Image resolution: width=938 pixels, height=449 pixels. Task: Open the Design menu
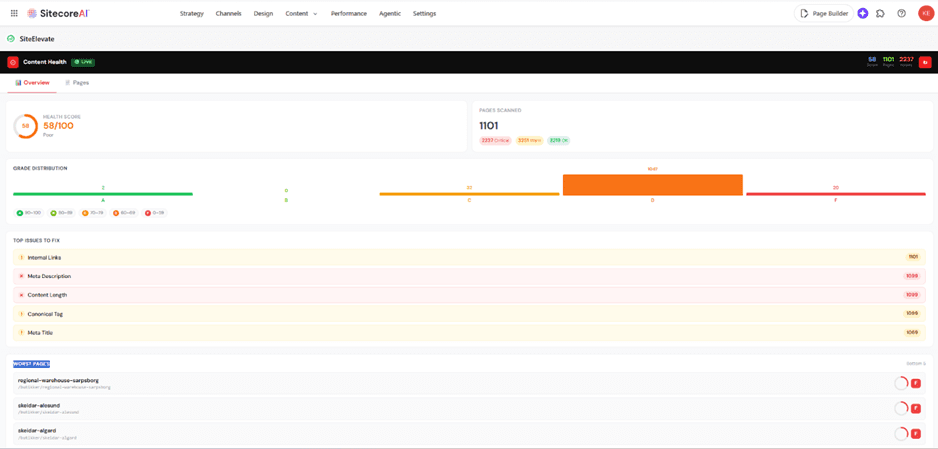pyautogui.click(x=263, y=13)
